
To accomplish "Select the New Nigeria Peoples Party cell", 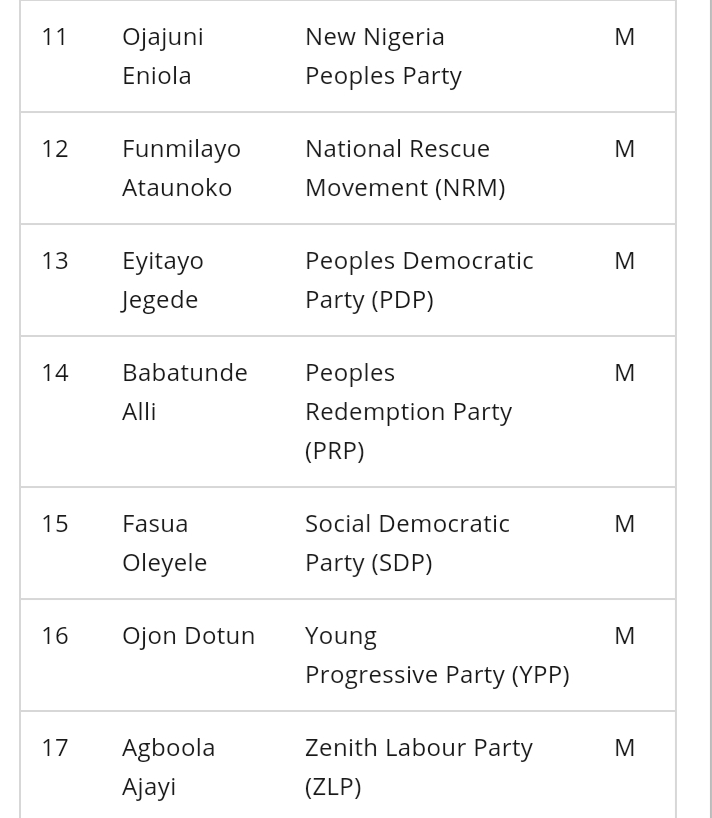I will point(383,56).
